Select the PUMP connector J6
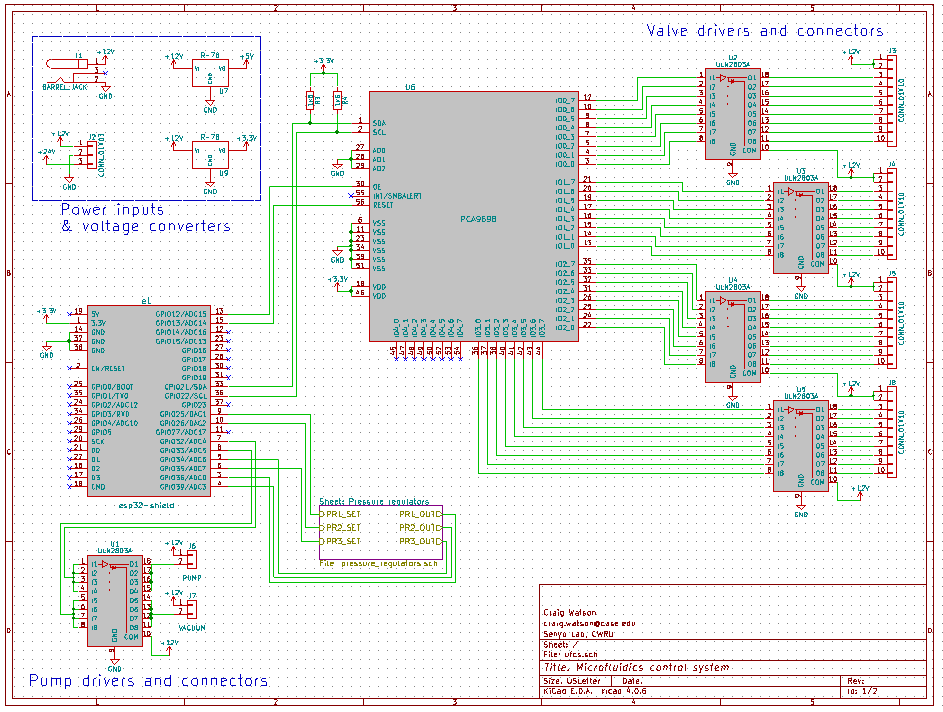The image size is (943, 712). point(192,563)
